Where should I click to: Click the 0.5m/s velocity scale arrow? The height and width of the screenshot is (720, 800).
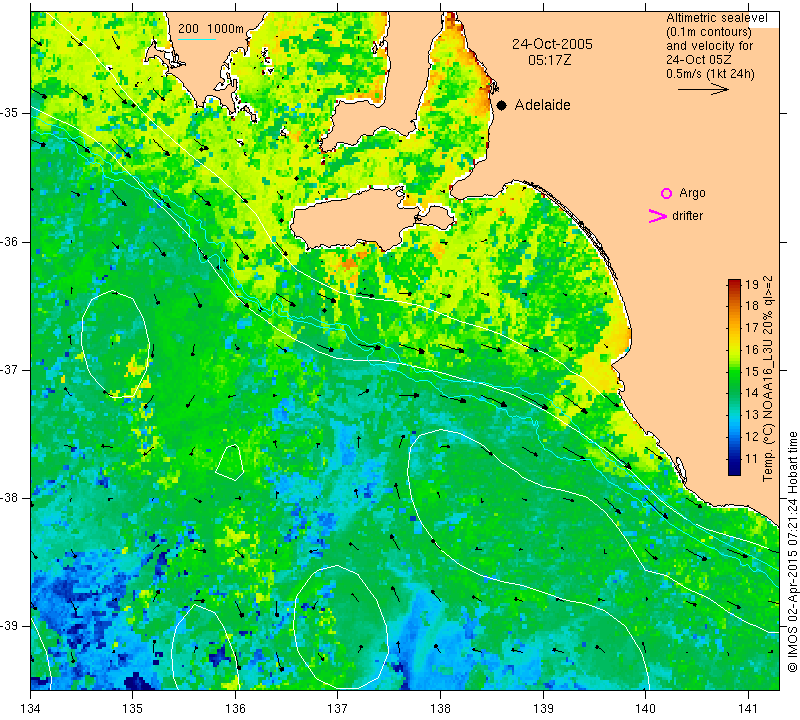[703, 89]
